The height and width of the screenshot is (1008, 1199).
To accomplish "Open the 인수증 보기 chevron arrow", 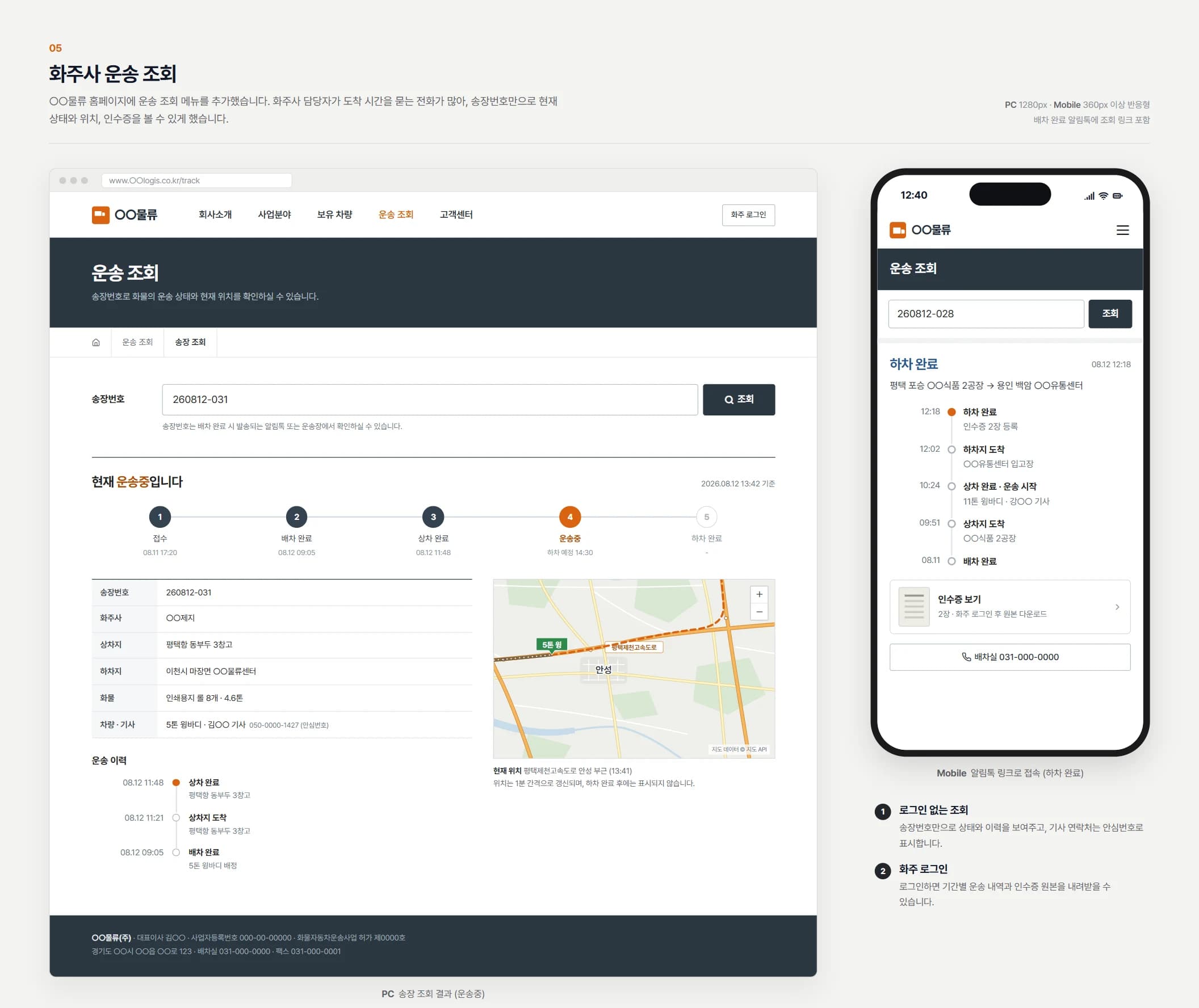I will (x=1117, y=607).
